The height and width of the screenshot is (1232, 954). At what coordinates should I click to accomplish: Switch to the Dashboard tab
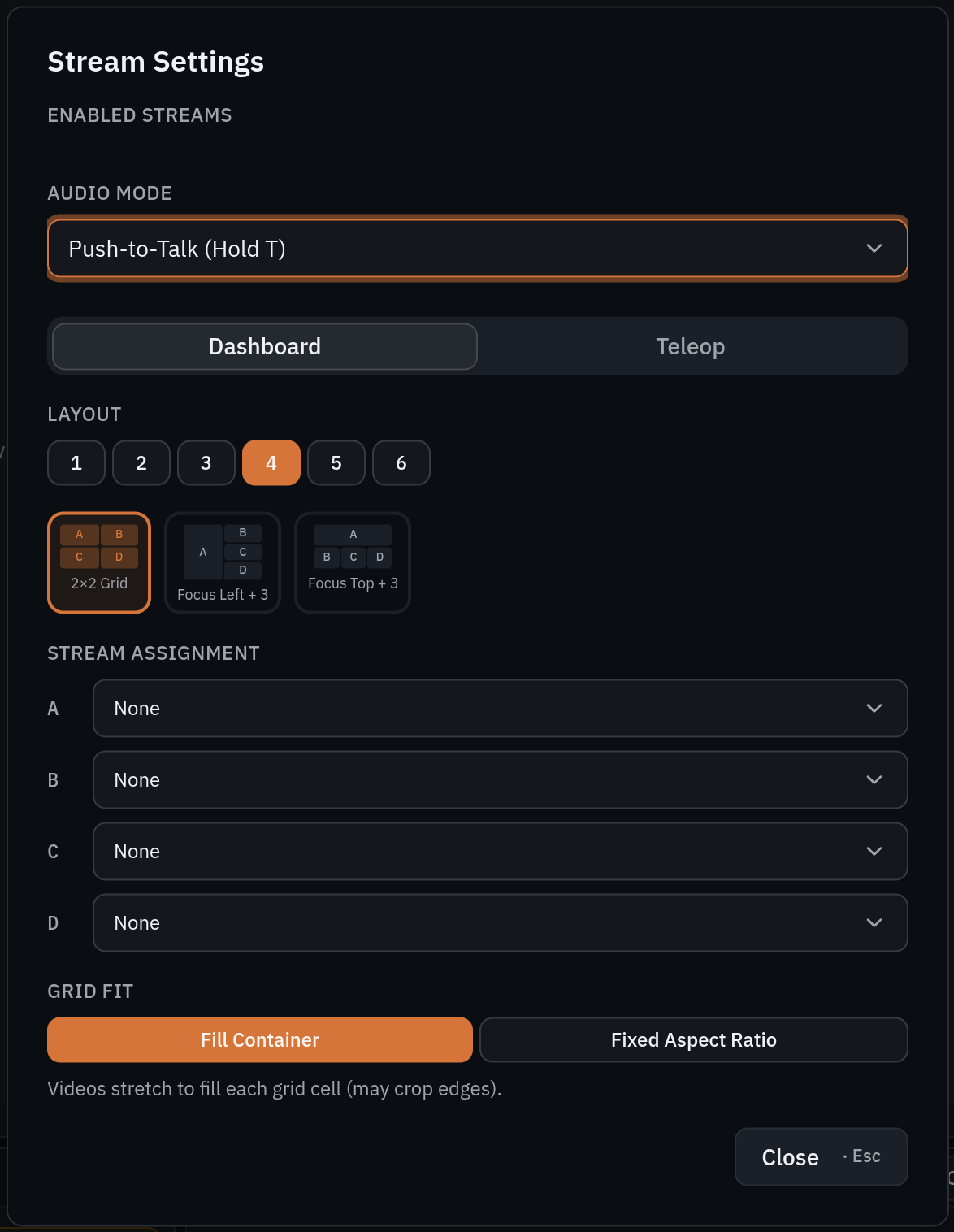265,347
